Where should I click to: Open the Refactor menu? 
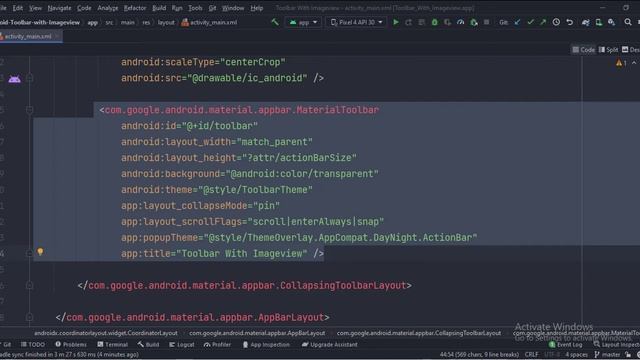click(x=135, y=8)
